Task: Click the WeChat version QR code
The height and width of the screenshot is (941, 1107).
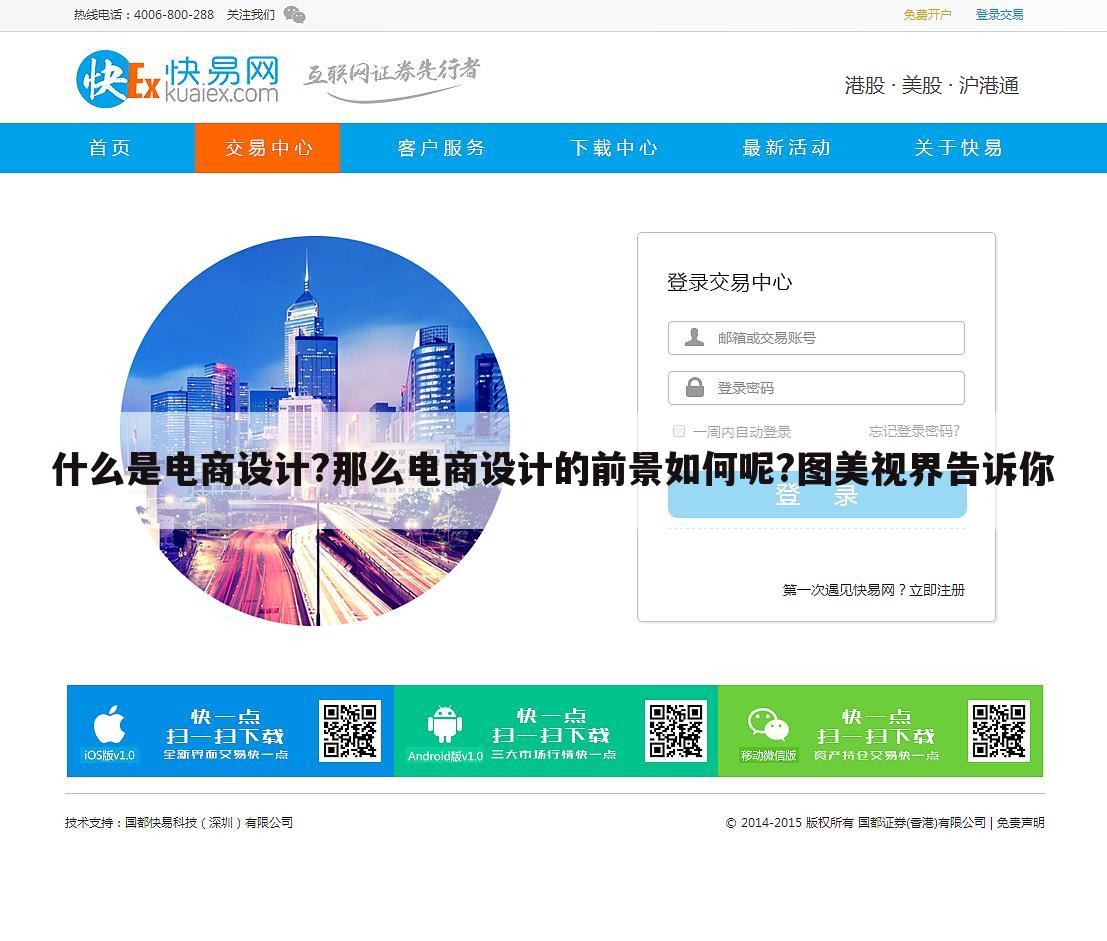Action: [998, 731]
